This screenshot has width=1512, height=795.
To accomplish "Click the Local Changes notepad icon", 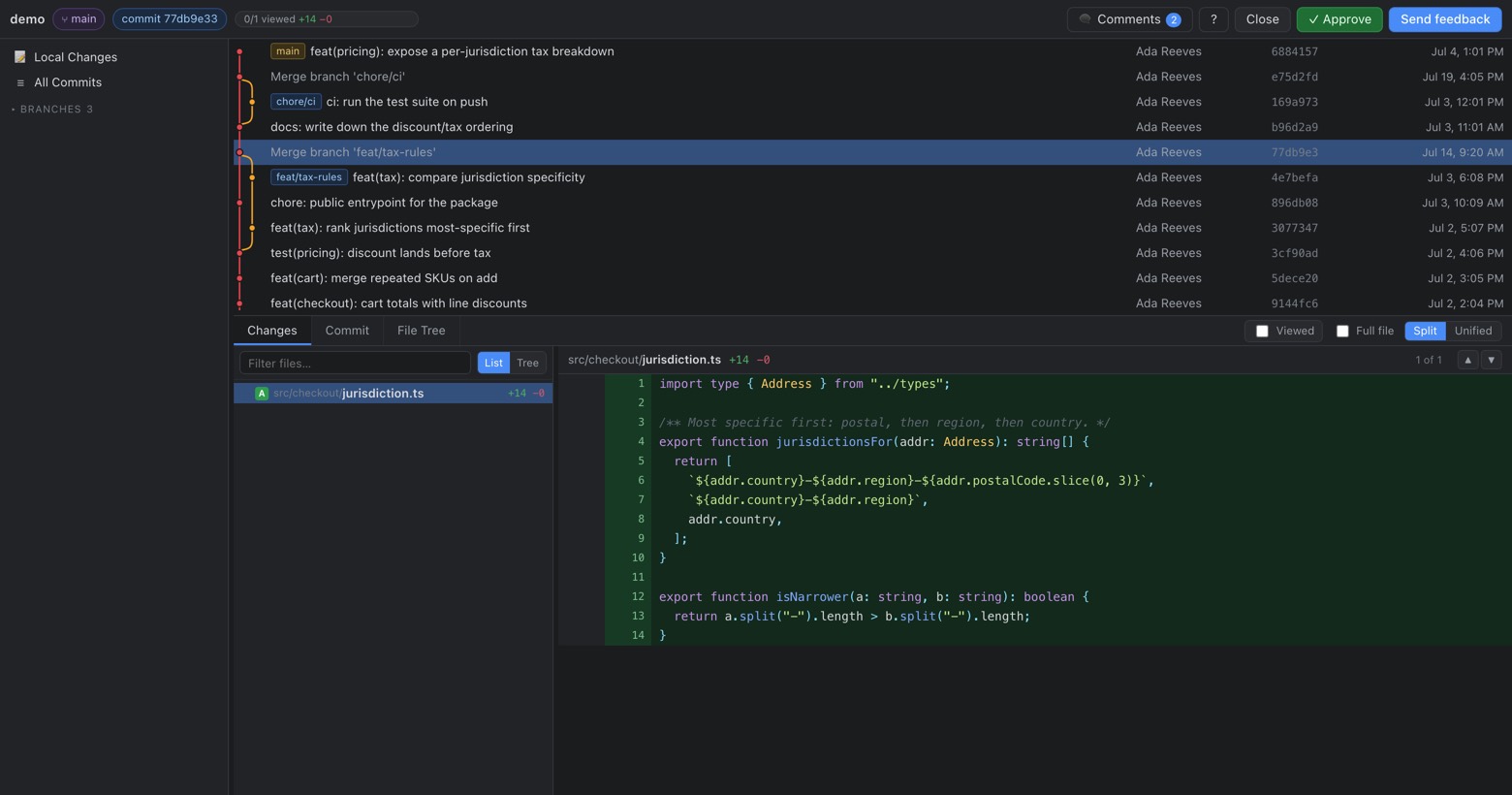I will tap(20, 57).
